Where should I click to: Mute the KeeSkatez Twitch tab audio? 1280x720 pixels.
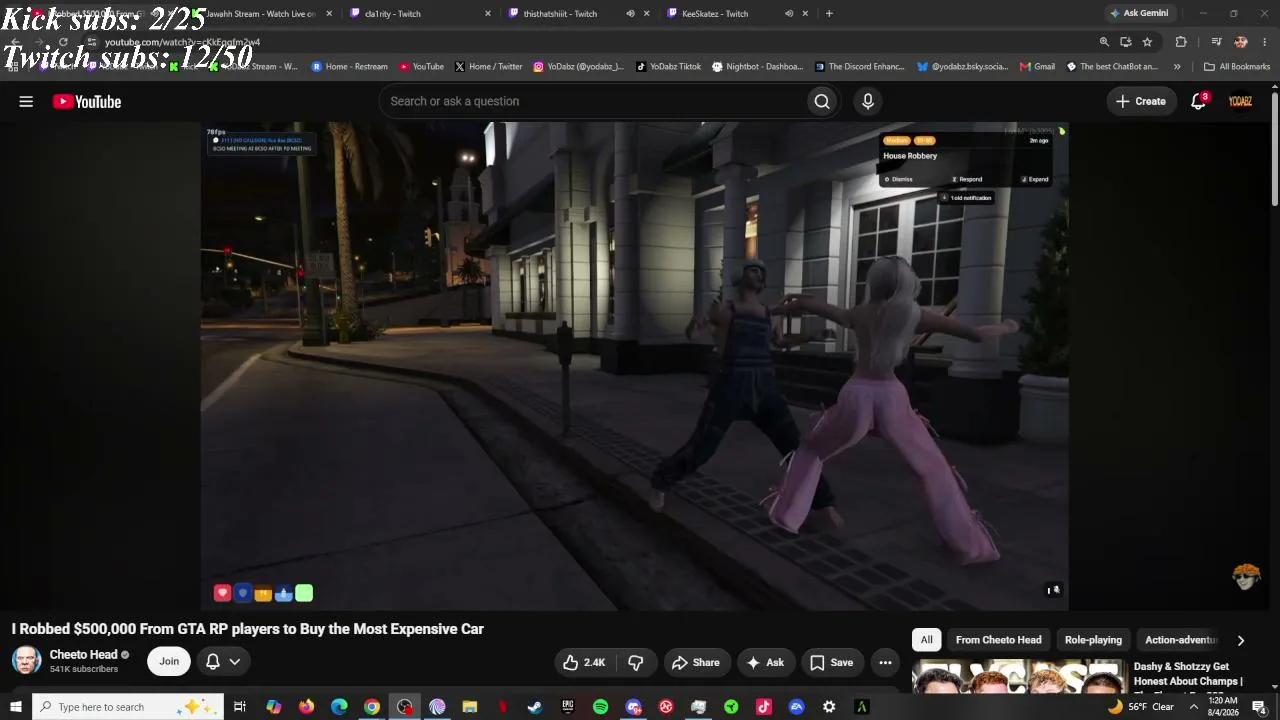coord(789,14)
